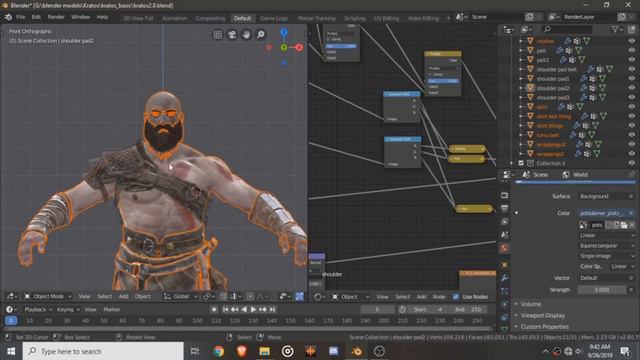Image resolution: width=640 pixels, height=360 pixels.
Task: Open the Particles properties tab icon
Action: (x=504, y=291)
